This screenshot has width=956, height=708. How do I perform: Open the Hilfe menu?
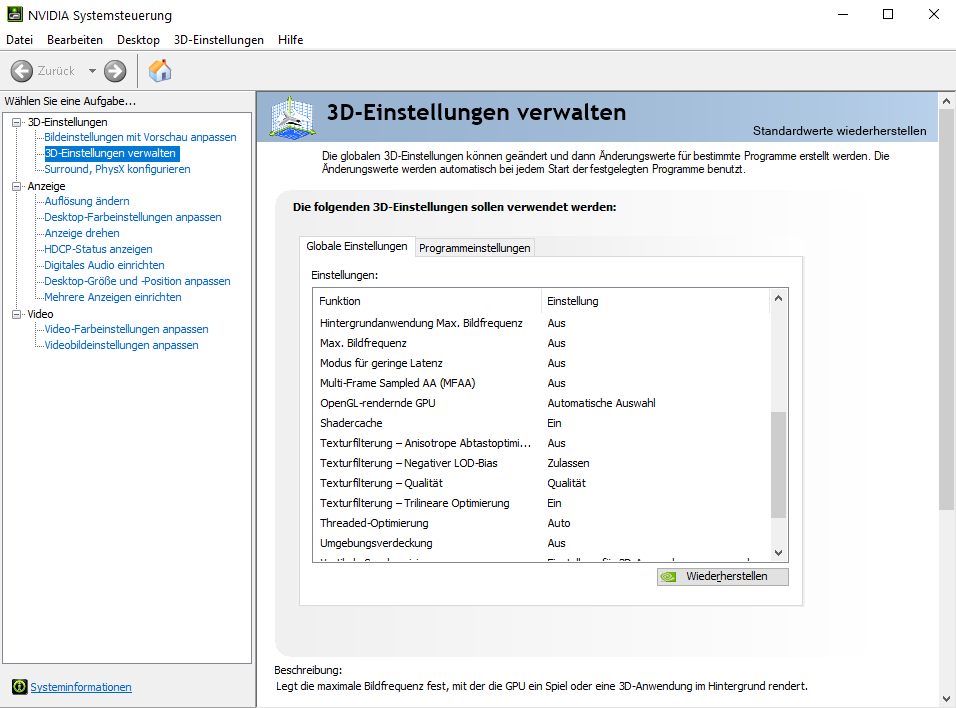click(x=290, y=40)
